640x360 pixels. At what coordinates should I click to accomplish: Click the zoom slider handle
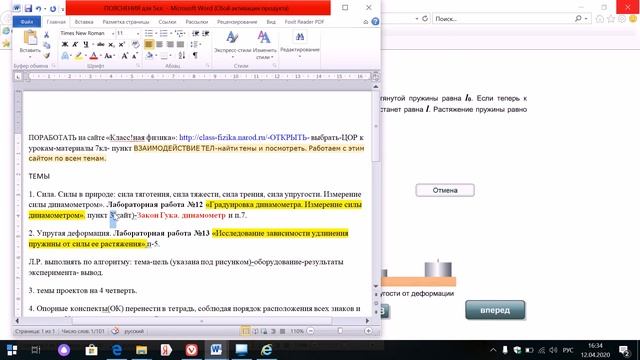click(x=340, y=331)
